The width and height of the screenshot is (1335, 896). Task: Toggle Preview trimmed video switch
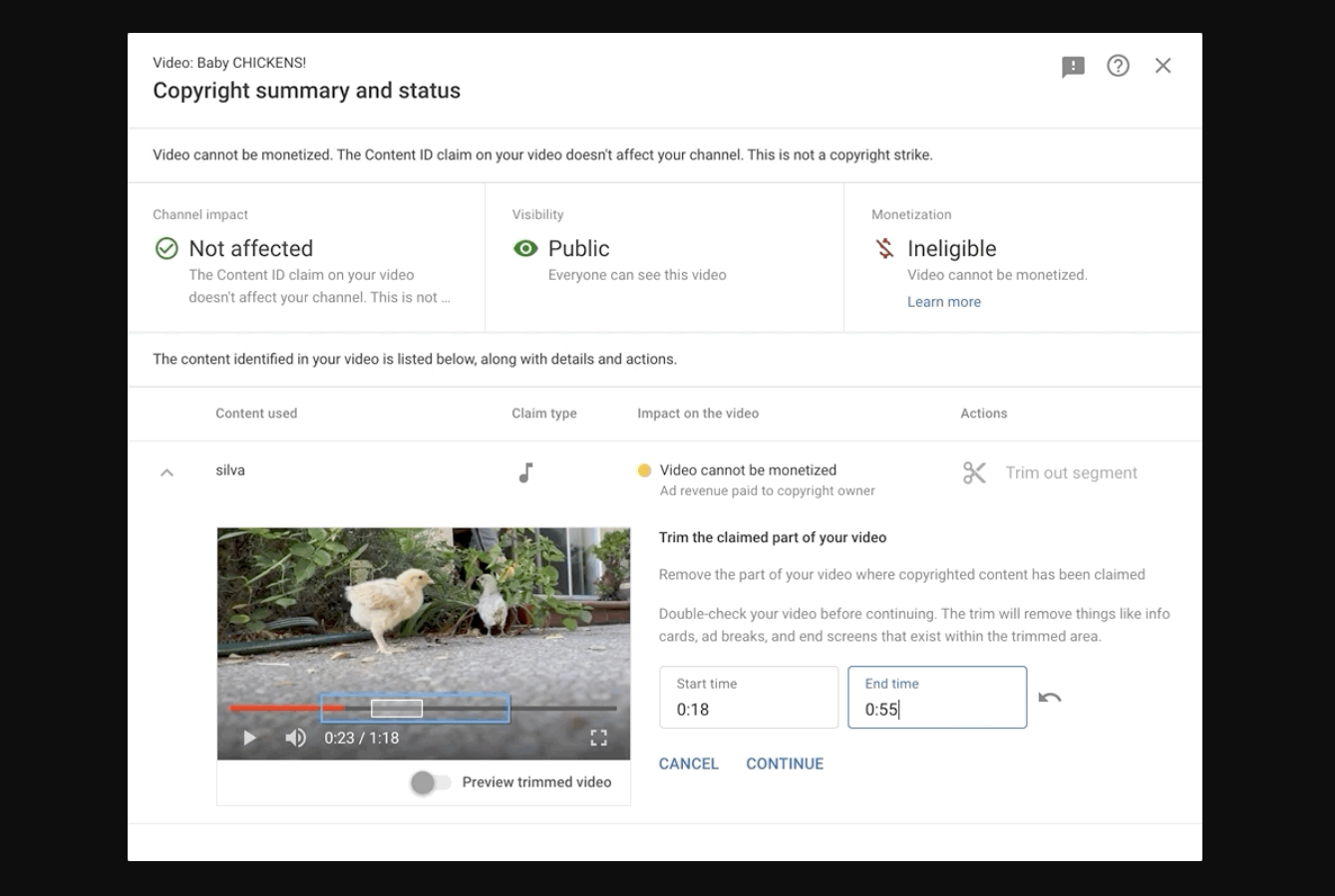[x=431, y=782]
